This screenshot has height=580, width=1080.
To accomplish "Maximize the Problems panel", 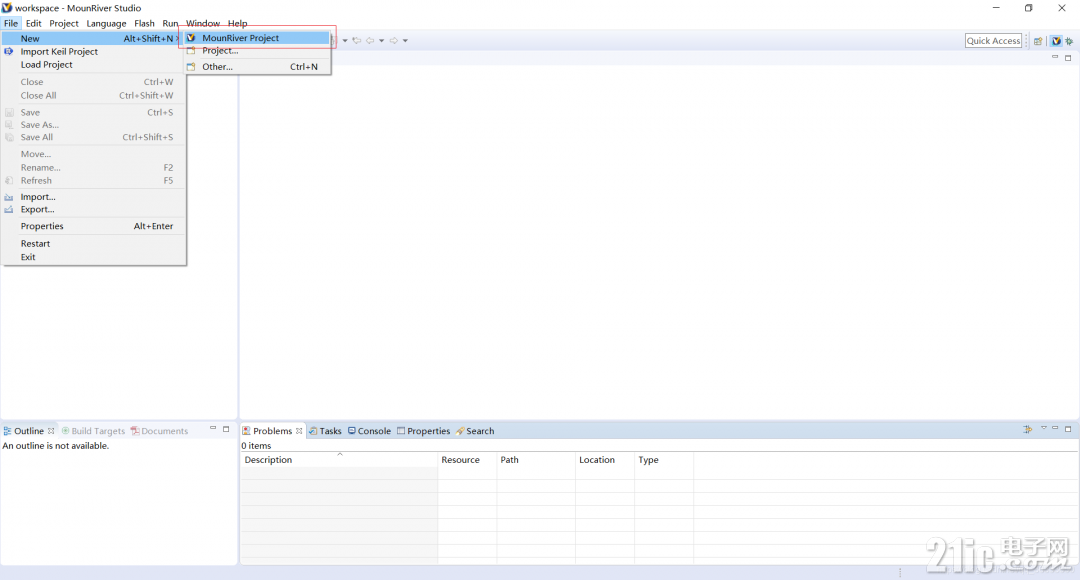I will tap(1068, 429).
